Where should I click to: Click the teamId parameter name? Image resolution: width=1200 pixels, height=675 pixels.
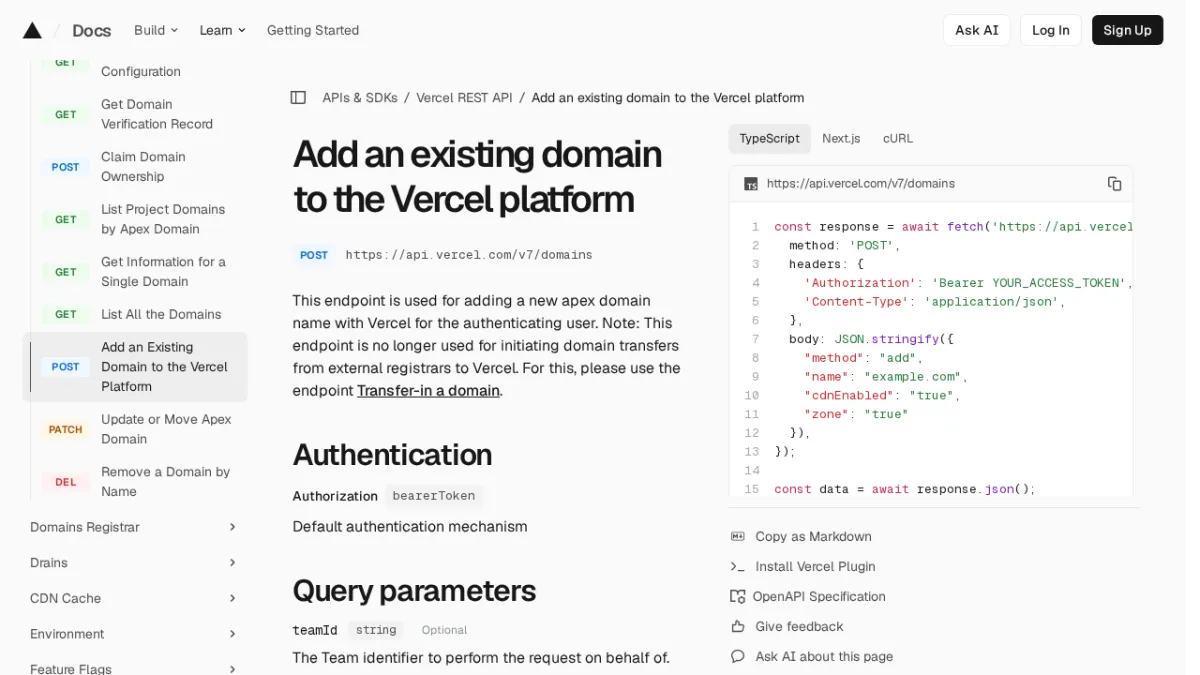pyautogui.click(x=315, y=630)
